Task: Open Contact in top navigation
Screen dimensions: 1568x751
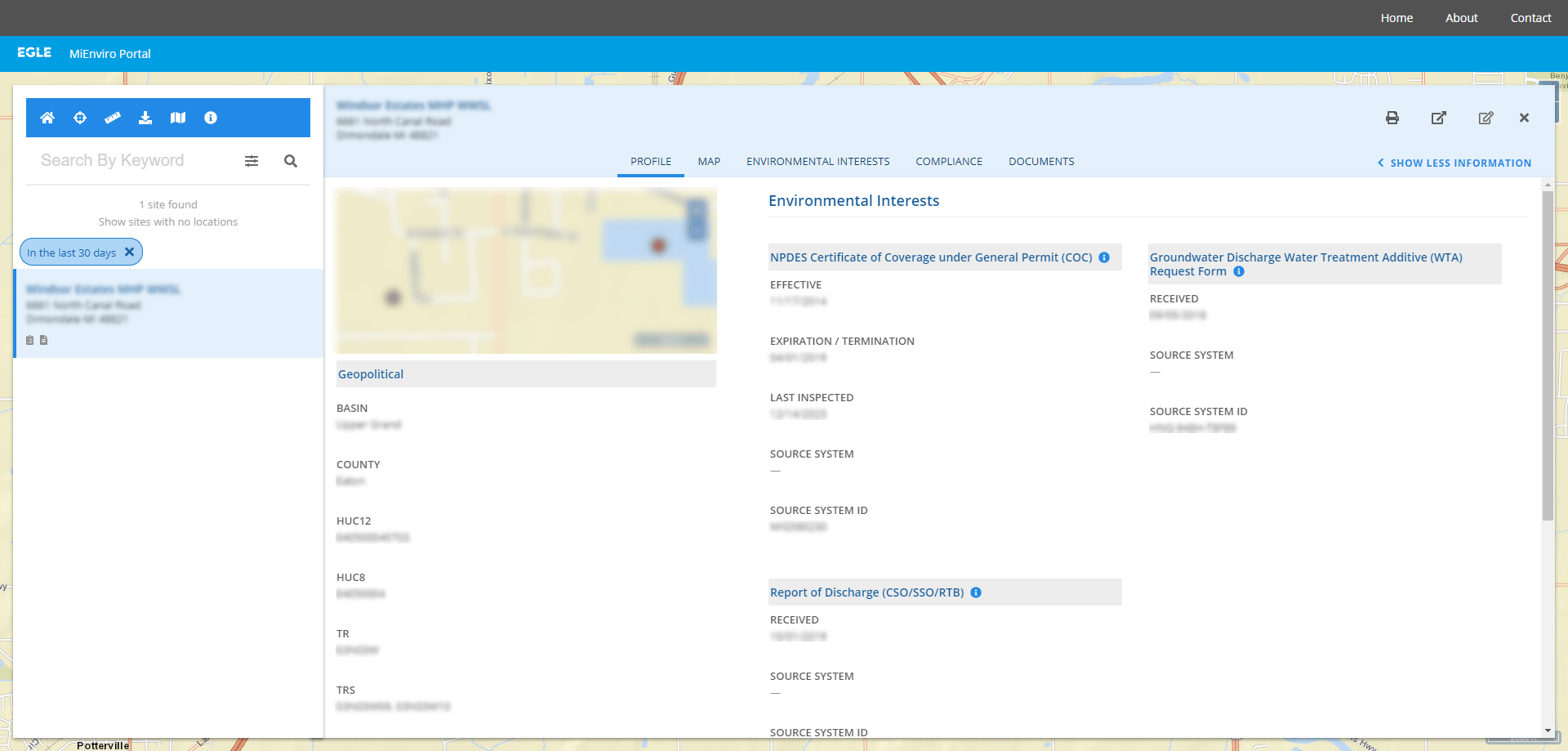Action: coord(1530,18)
